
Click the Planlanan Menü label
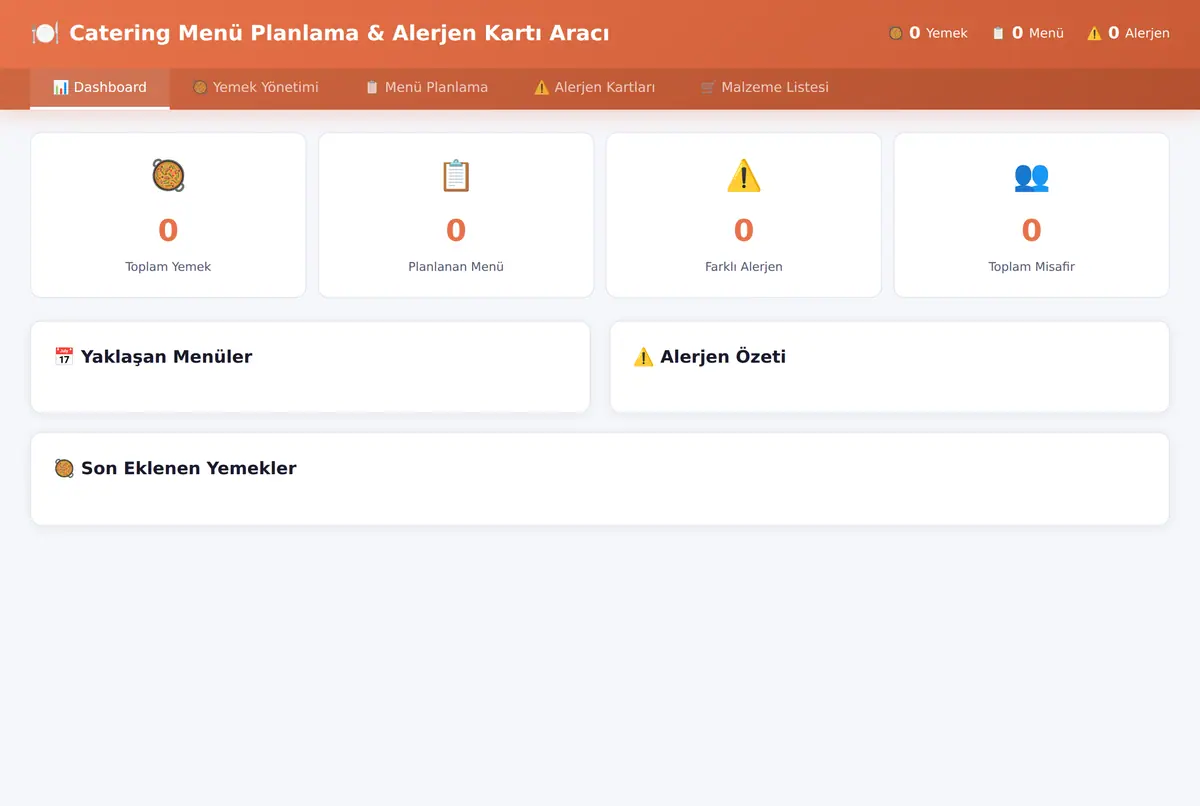(456, 267)
